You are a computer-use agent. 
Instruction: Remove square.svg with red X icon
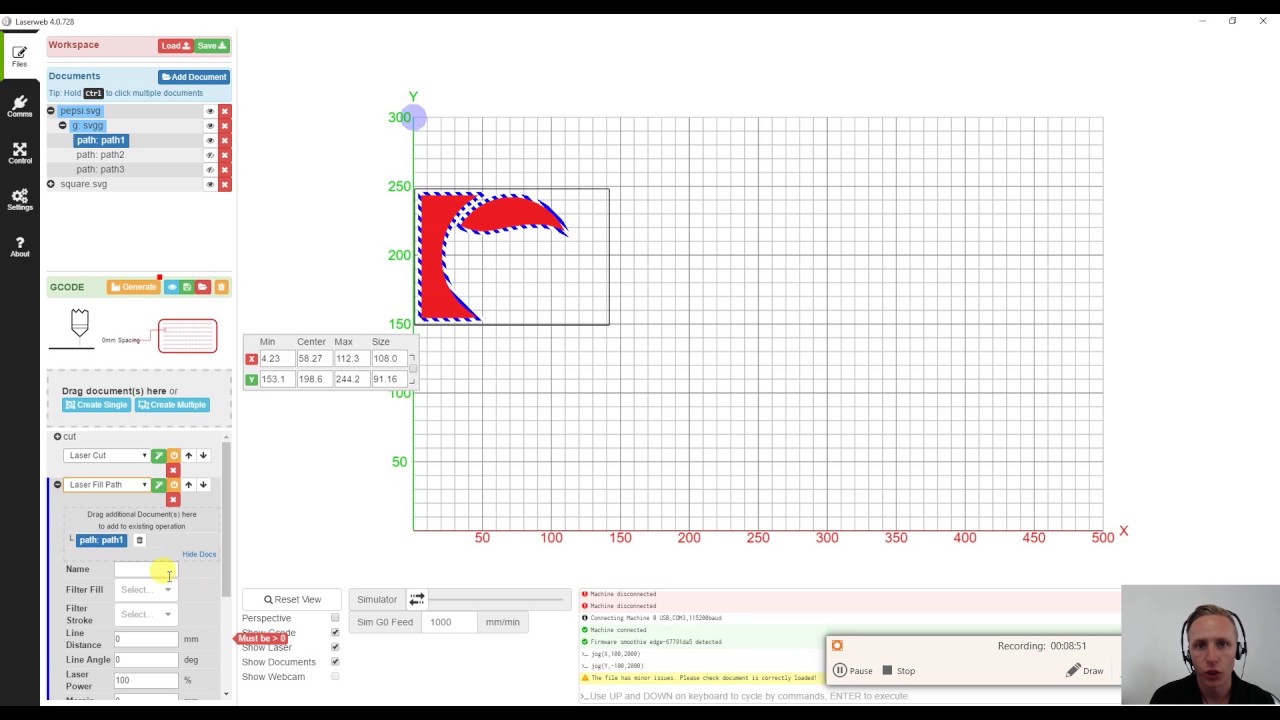point(225,184)
